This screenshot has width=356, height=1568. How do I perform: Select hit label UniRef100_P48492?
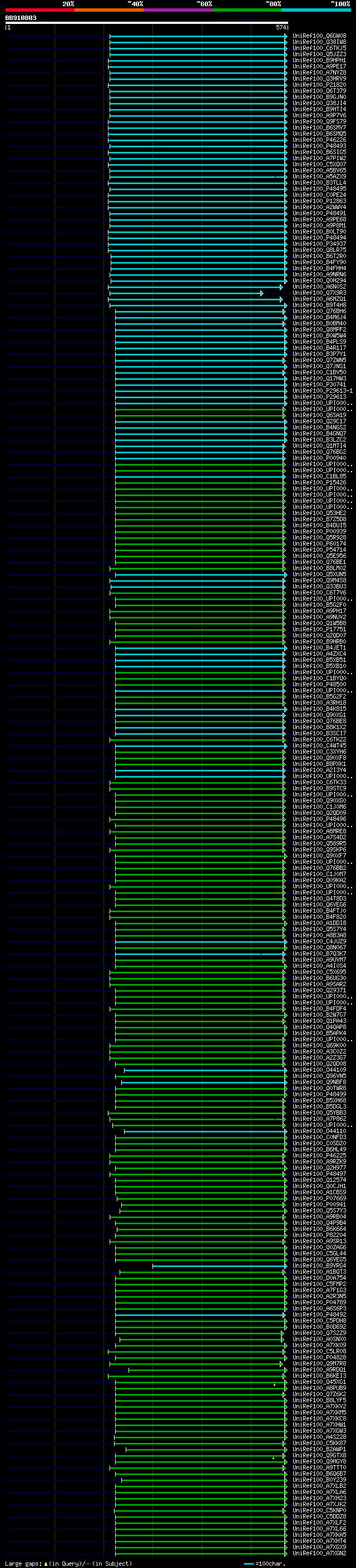(319, 1315)
